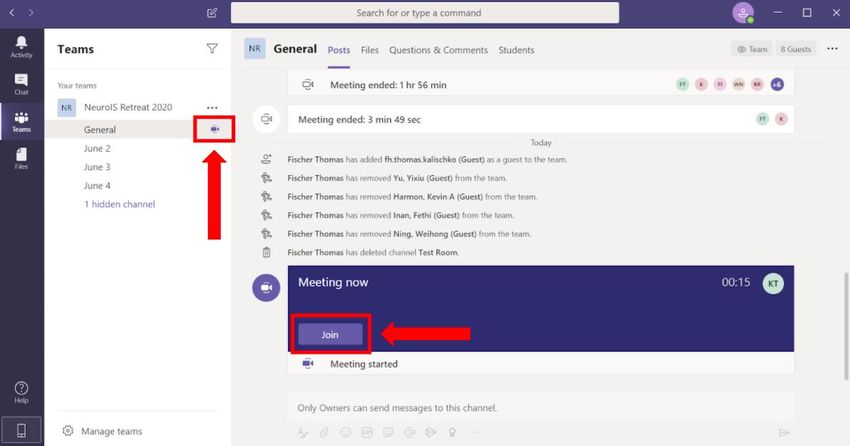Click the send message arrow
Image resolution: width=850 pixels, height=446 pixels.
click(x=783, y=432)
